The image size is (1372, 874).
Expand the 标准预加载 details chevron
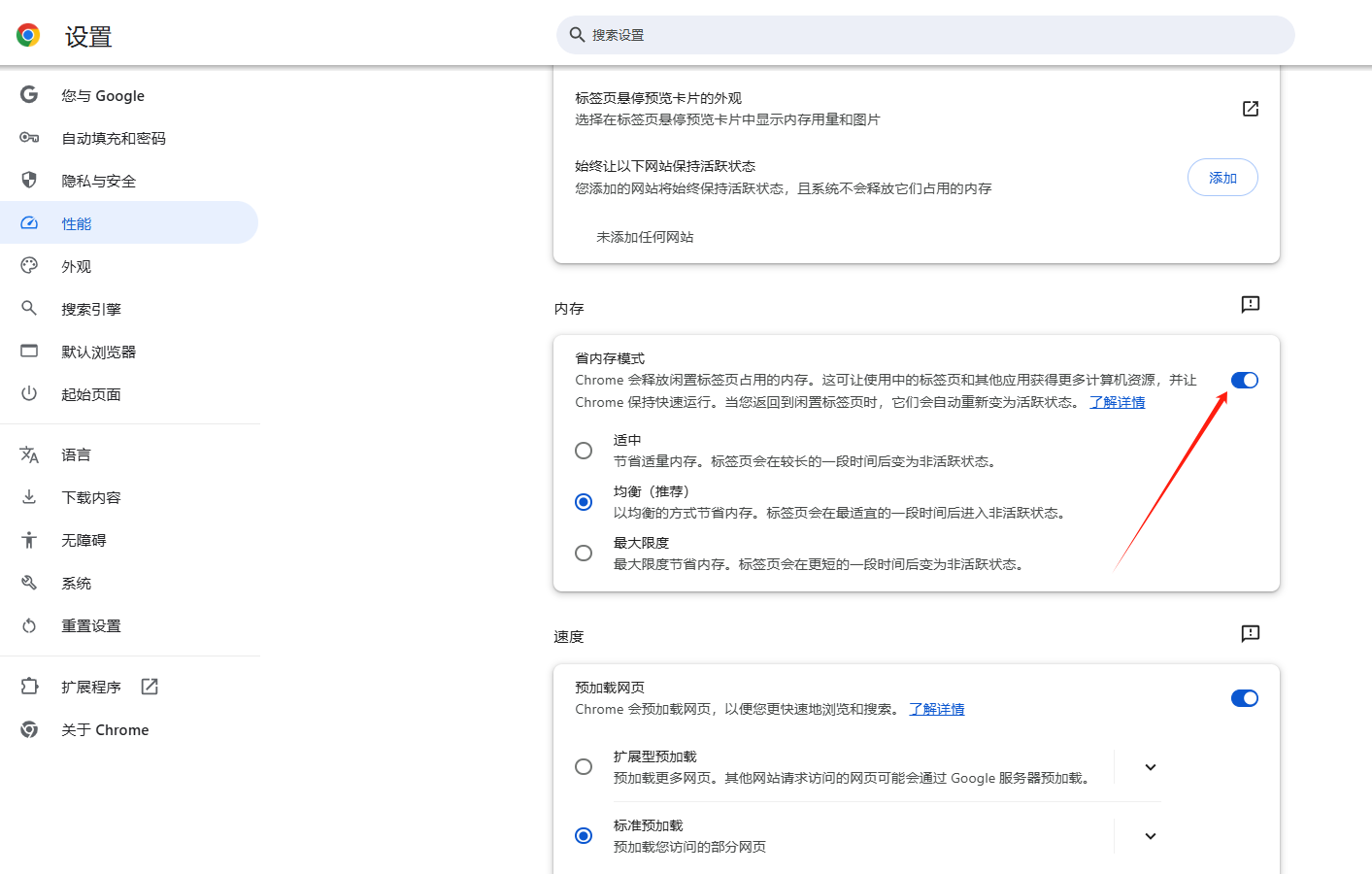[1151, 836]
